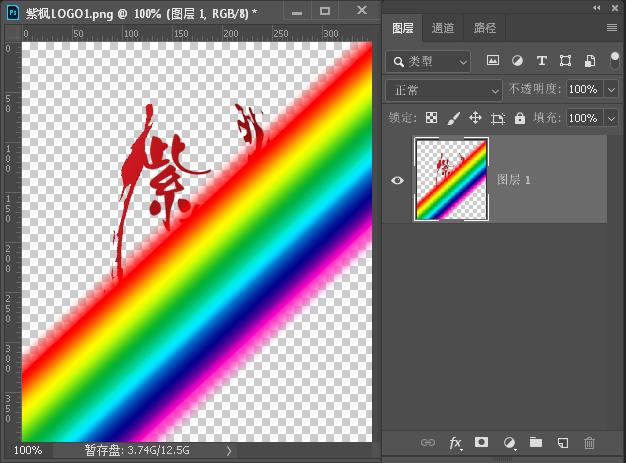Expand the opacity slider arrow
Image resolution: width=626 pixels, height=463 pixels.
[x=612, y=89]
